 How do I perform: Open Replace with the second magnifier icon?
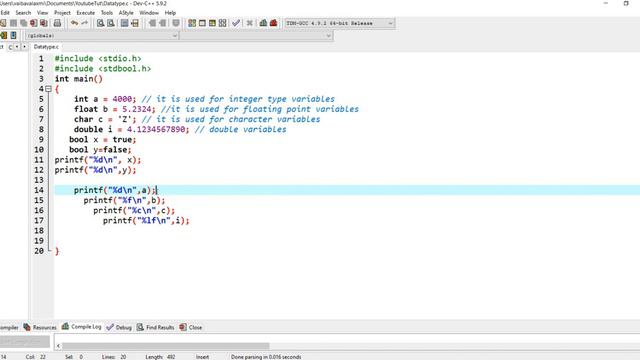point(111,23)
